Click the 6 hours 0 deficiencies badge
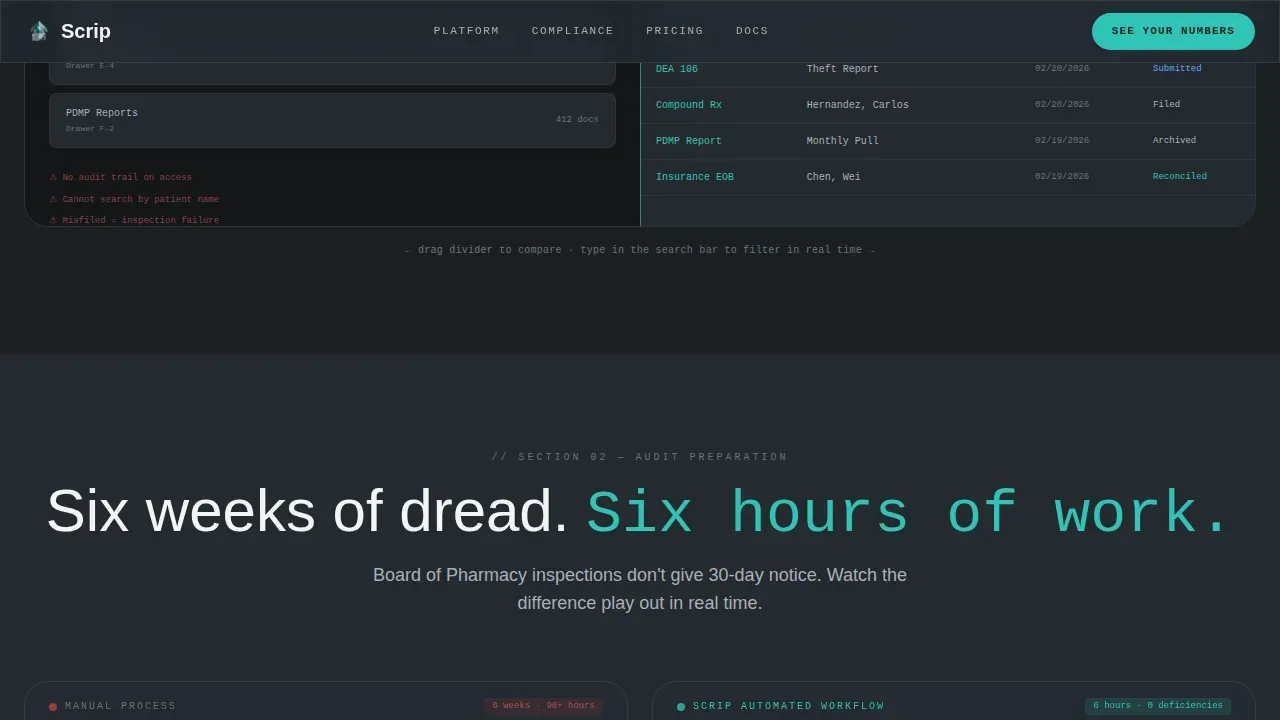 pos(1158,706)
